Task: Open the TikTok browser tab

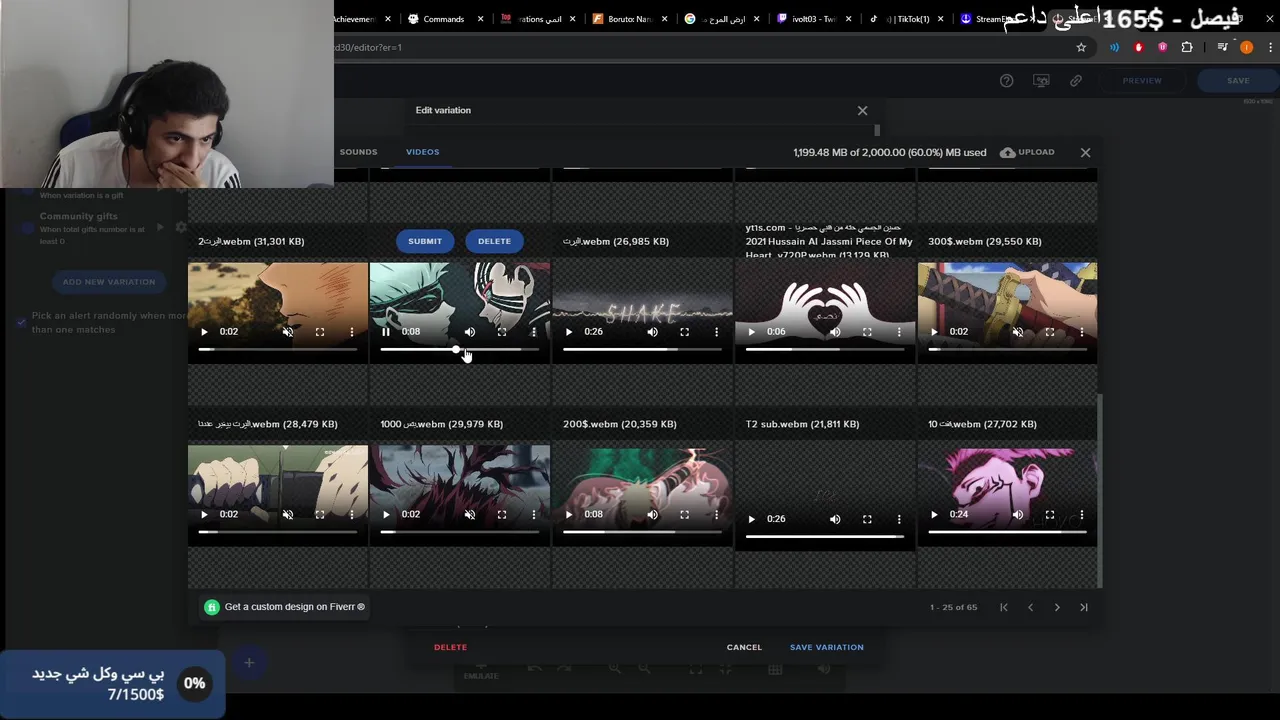Action: [905, 19]
